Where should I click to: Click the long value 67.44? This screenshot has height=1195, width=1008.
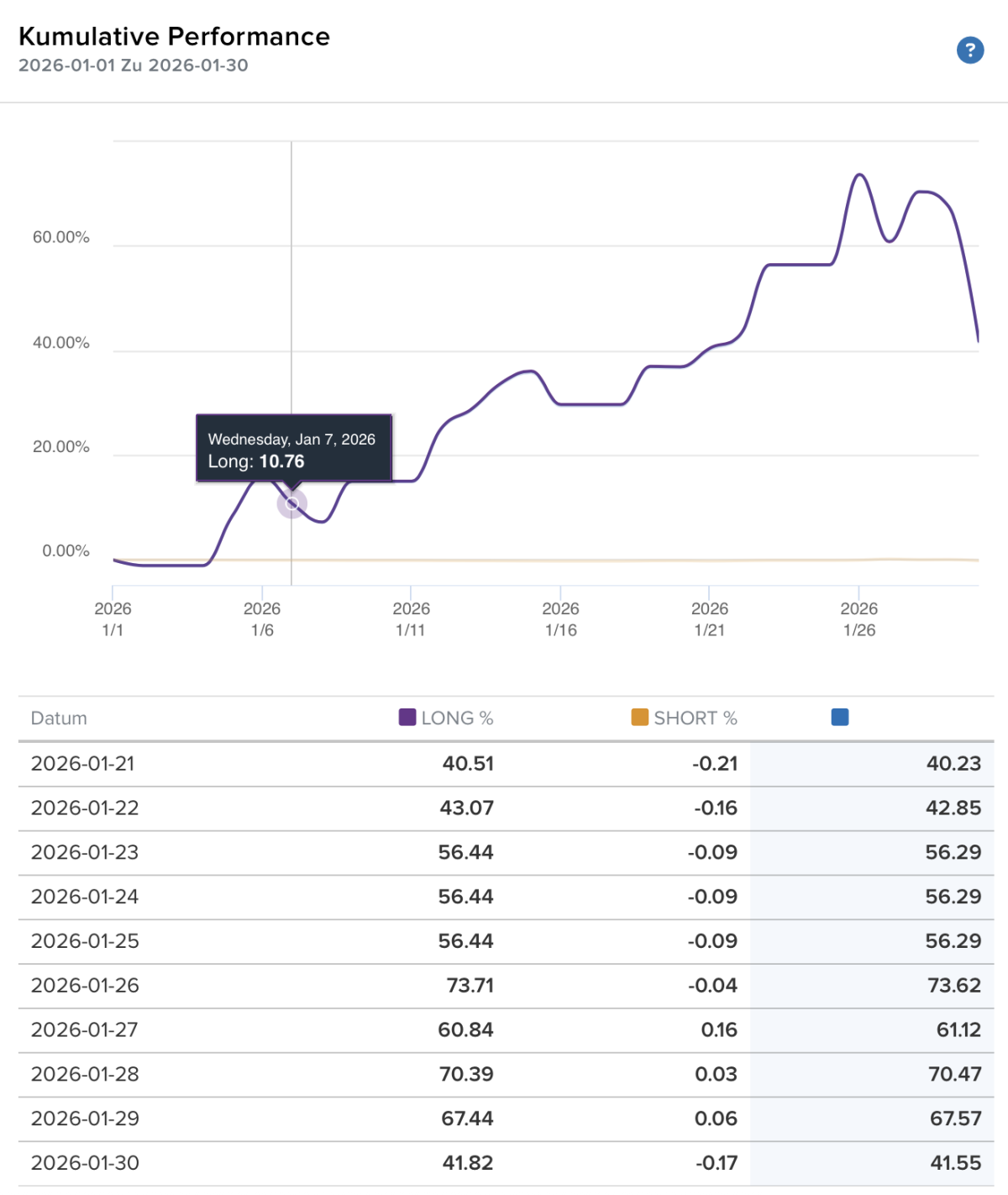[467, 1119]
